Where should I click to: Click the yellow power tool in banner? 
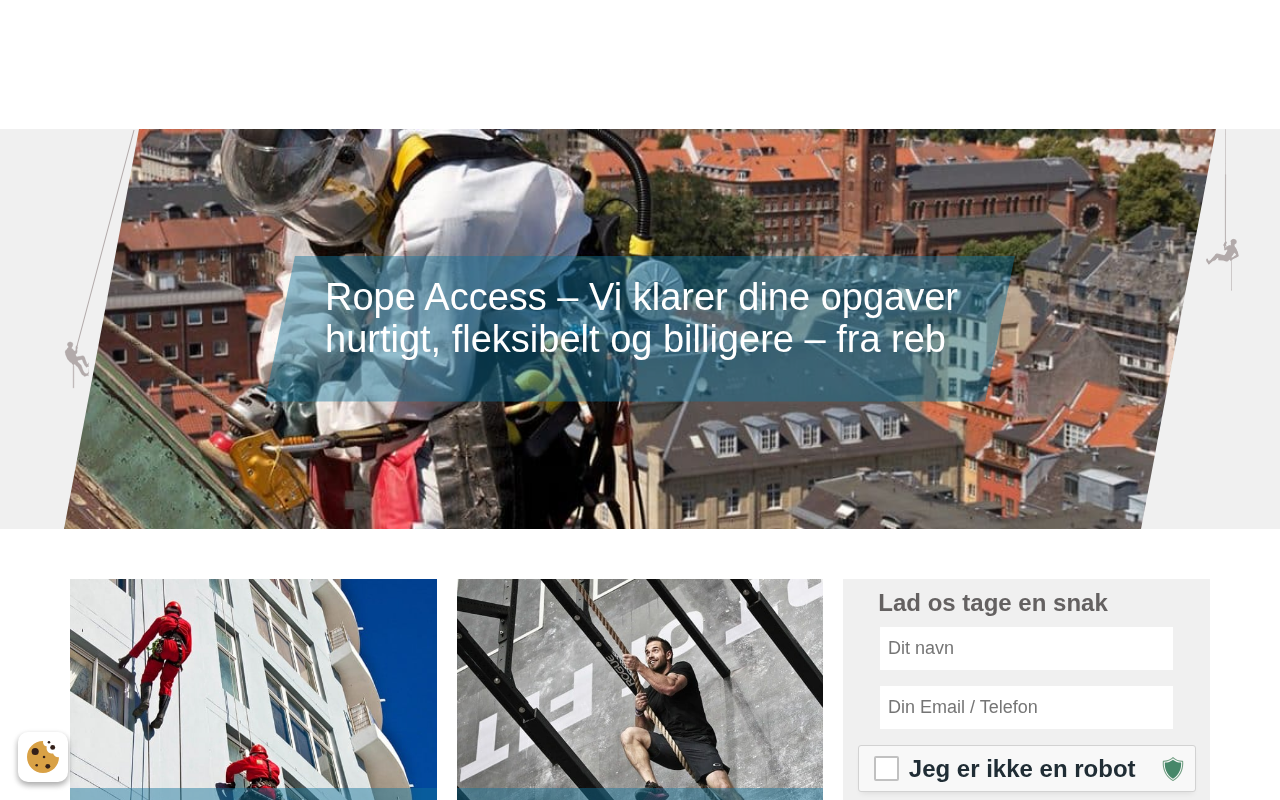point(268,466)
